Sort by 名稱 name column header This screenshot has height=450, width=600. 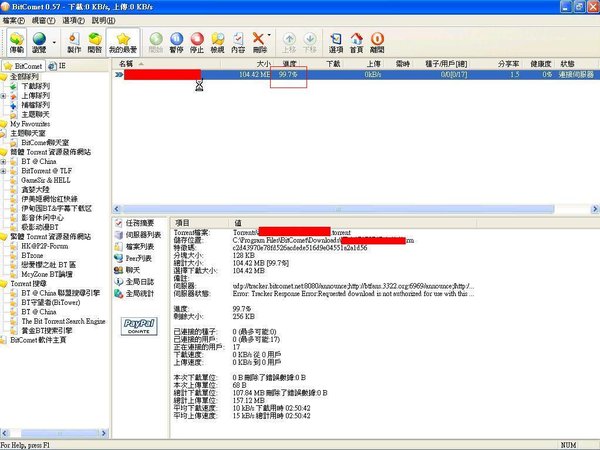tap(166, 64)
